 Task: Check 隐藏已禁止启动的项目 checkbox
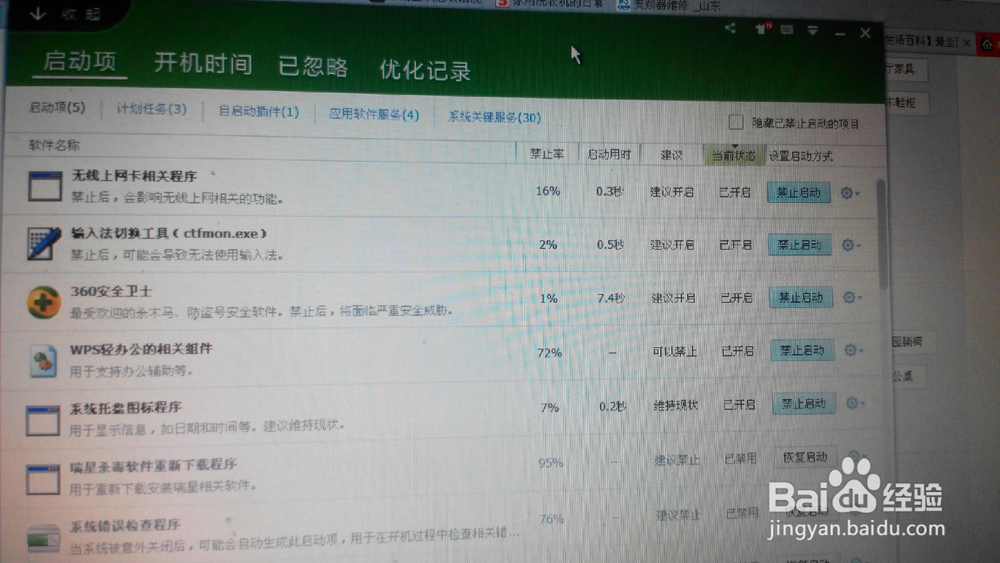click(x=736, y=121)
